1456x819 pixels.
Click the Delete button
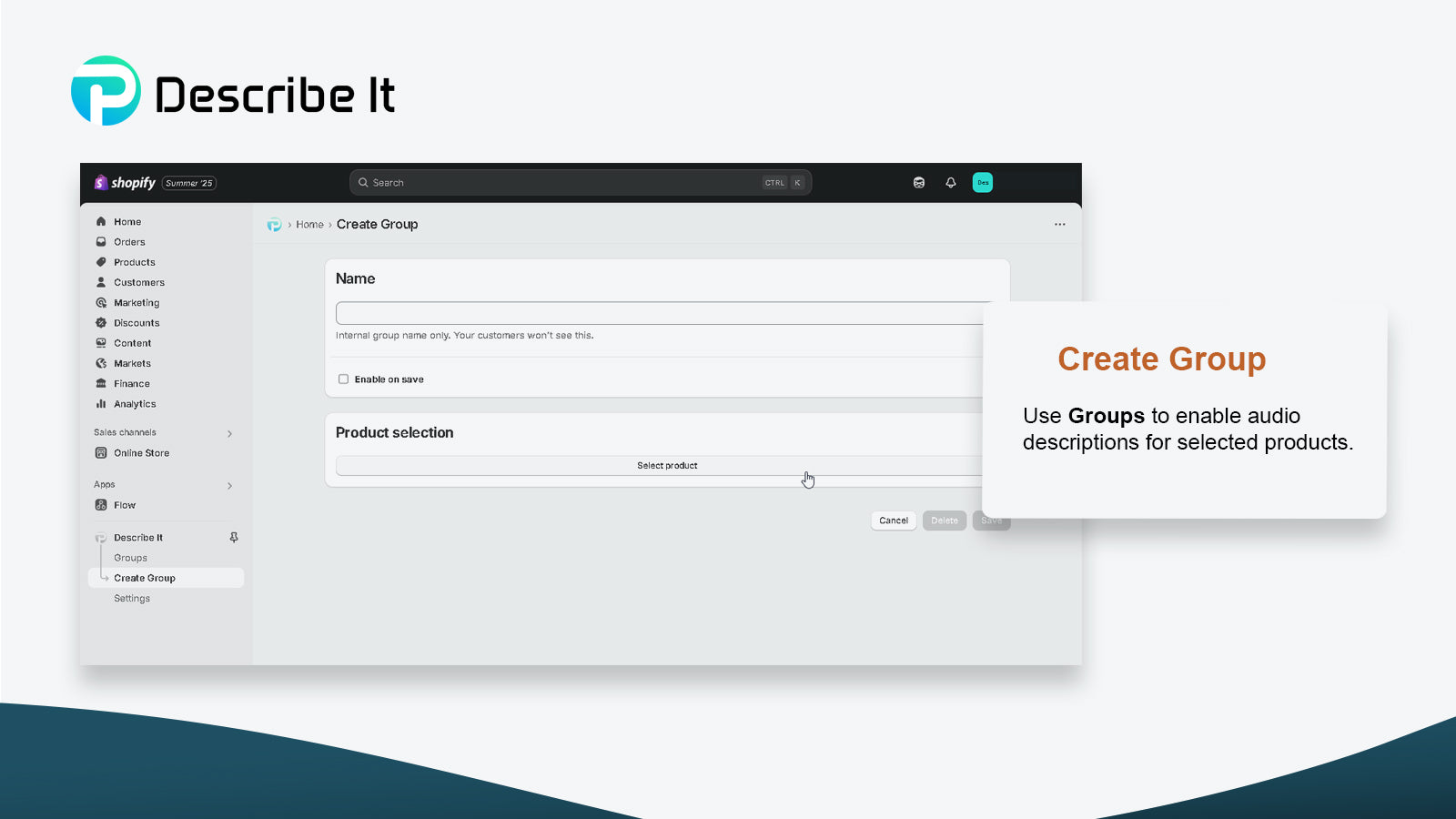(945, 521)
